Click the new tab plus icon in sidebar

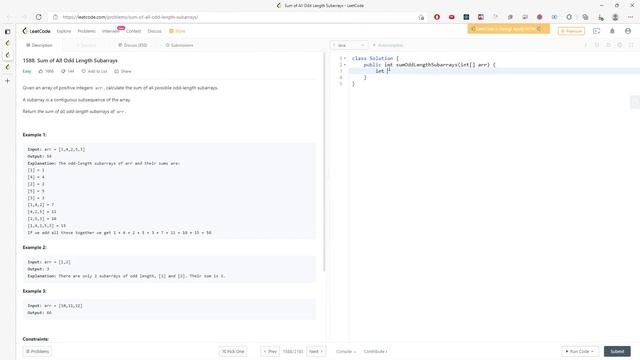(x=7, y=81)
